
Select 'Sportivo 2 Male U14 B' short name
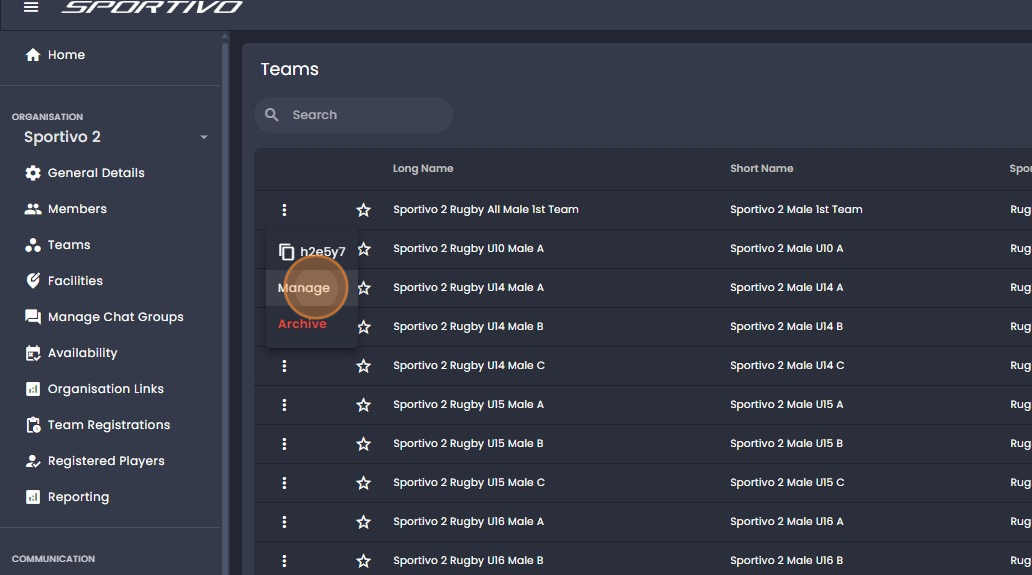787,326
